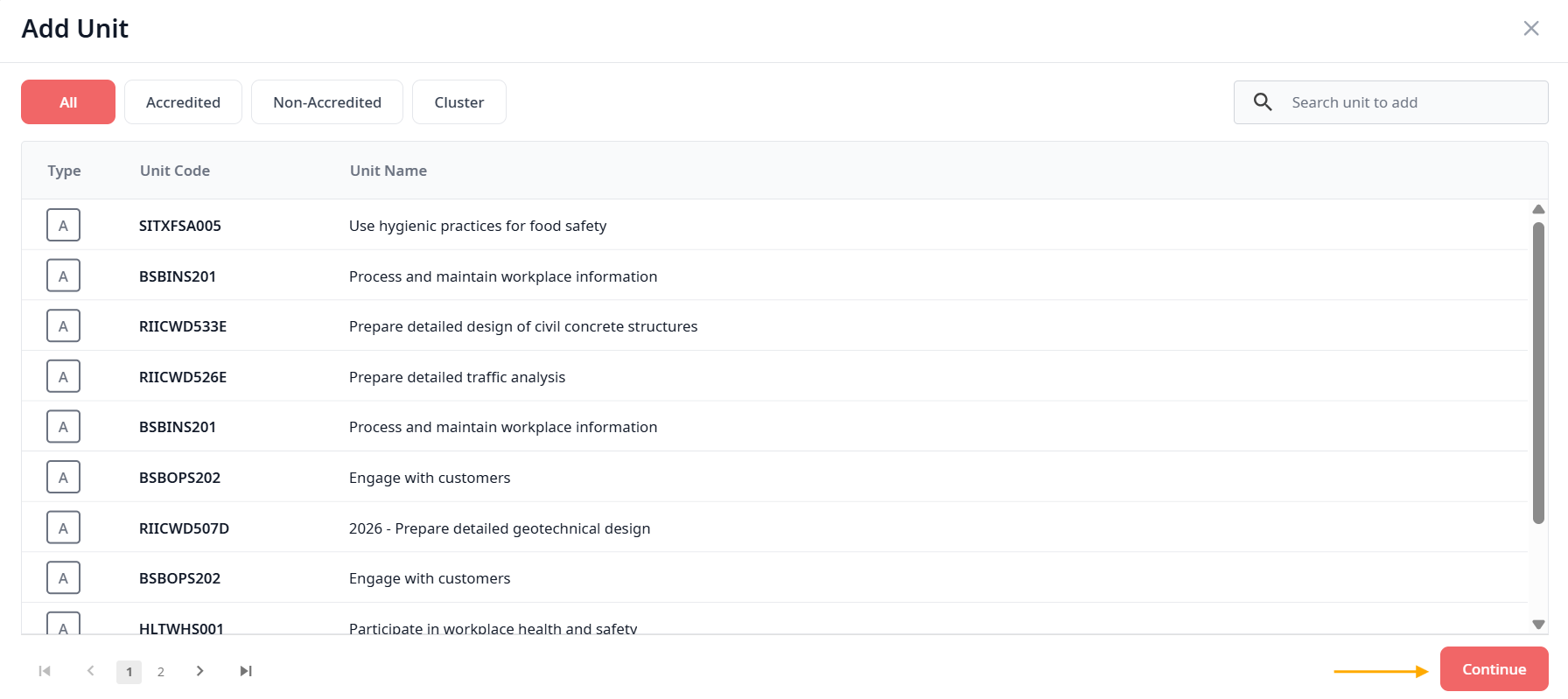
Task: Jump to last page of units
Action: pos(246,671)
